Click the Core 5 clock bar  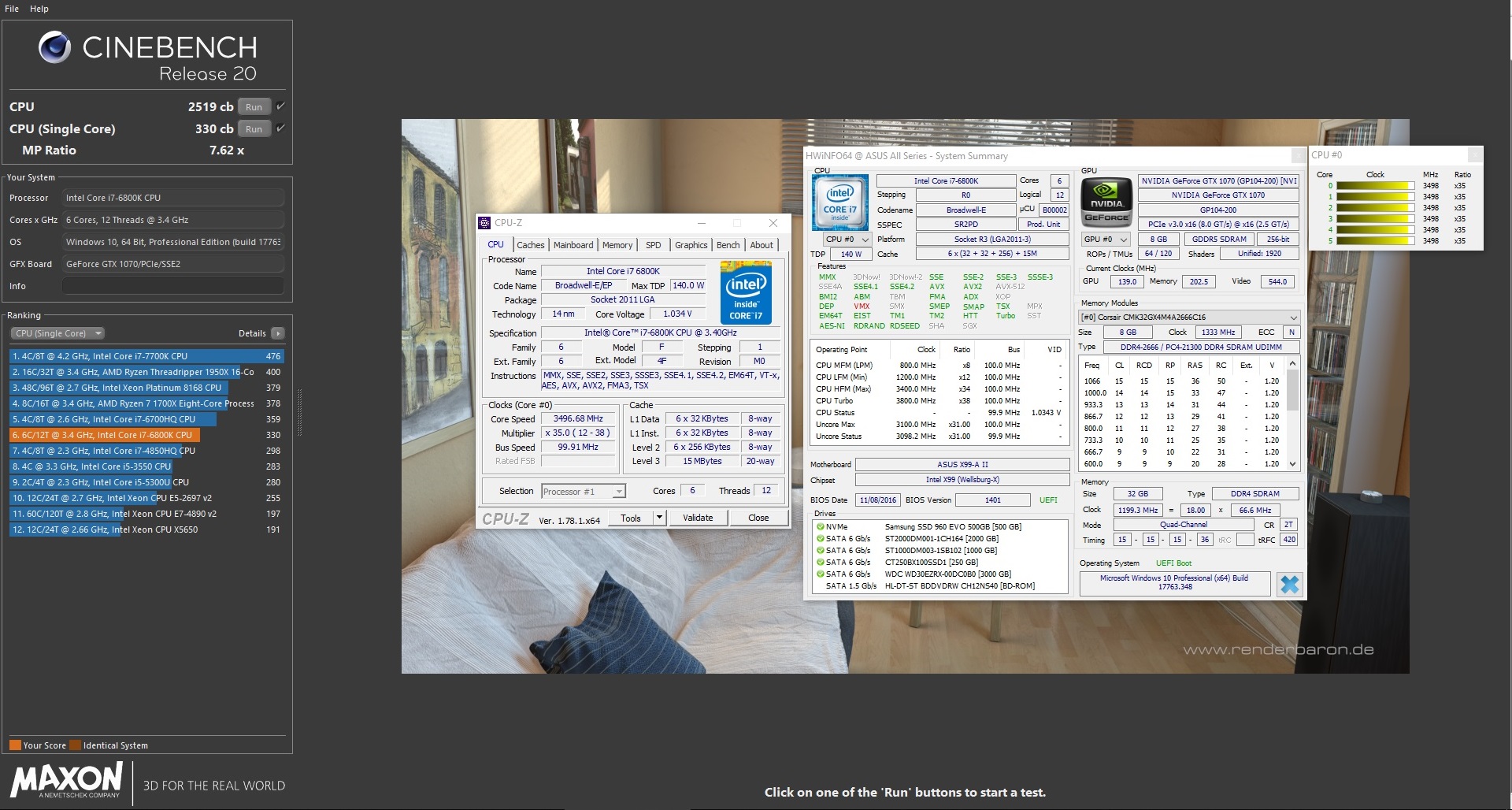click(1374, 241)
